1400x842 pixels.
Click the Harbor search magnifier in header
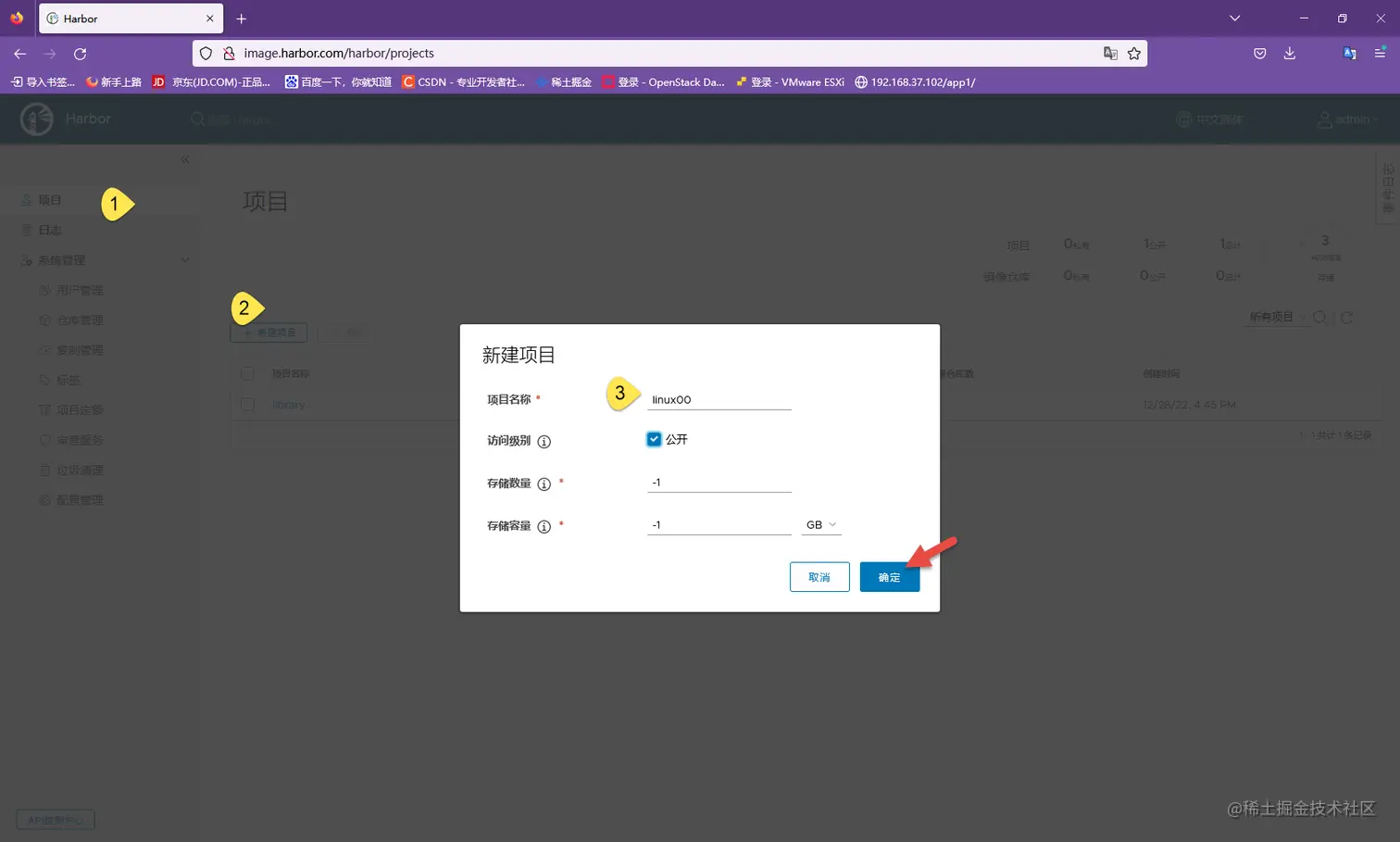pos(197,119)
